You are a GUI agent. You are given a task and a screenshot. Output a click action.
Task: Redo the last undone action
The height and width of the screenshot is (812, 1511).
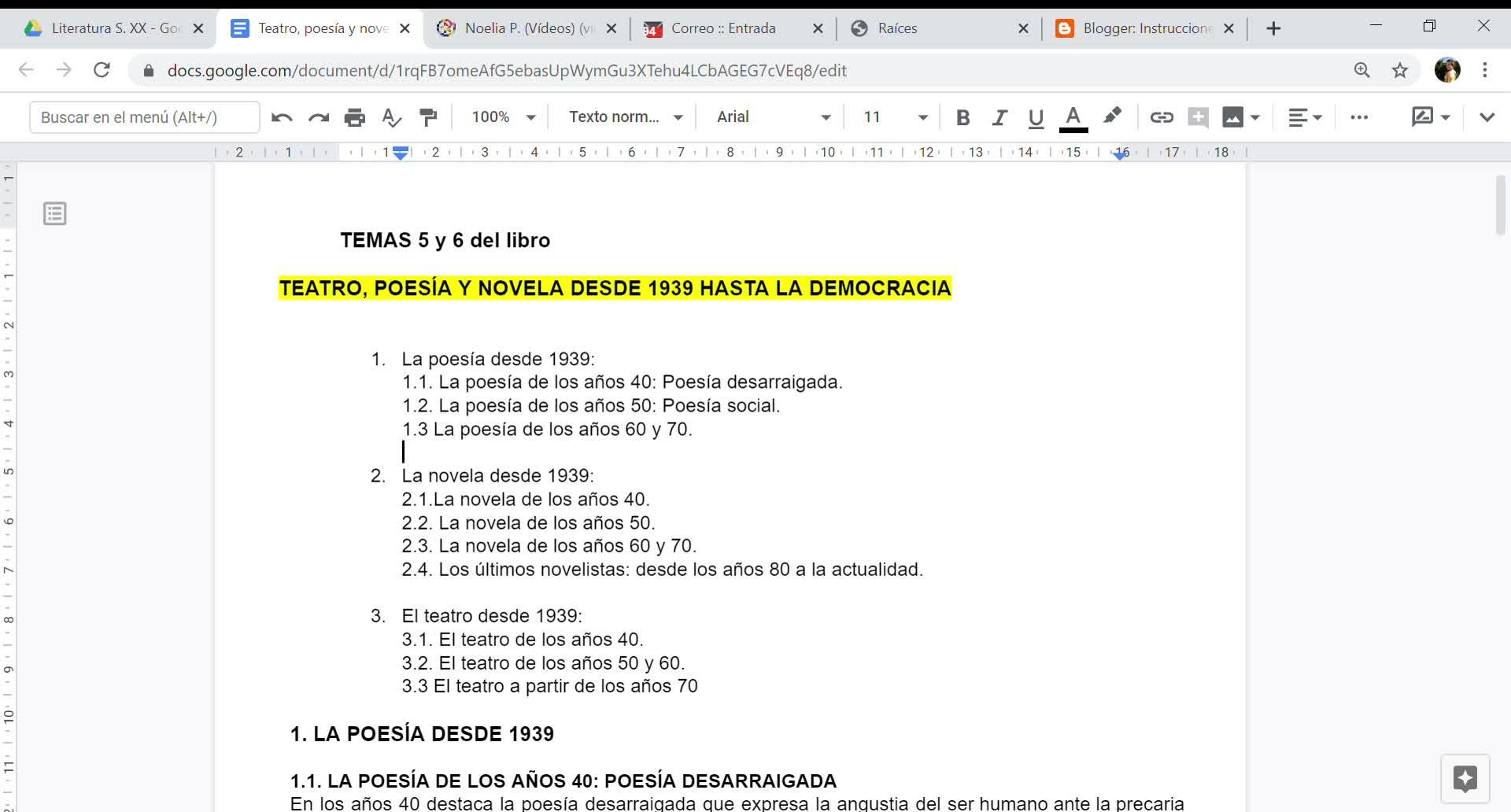(318, 117)
